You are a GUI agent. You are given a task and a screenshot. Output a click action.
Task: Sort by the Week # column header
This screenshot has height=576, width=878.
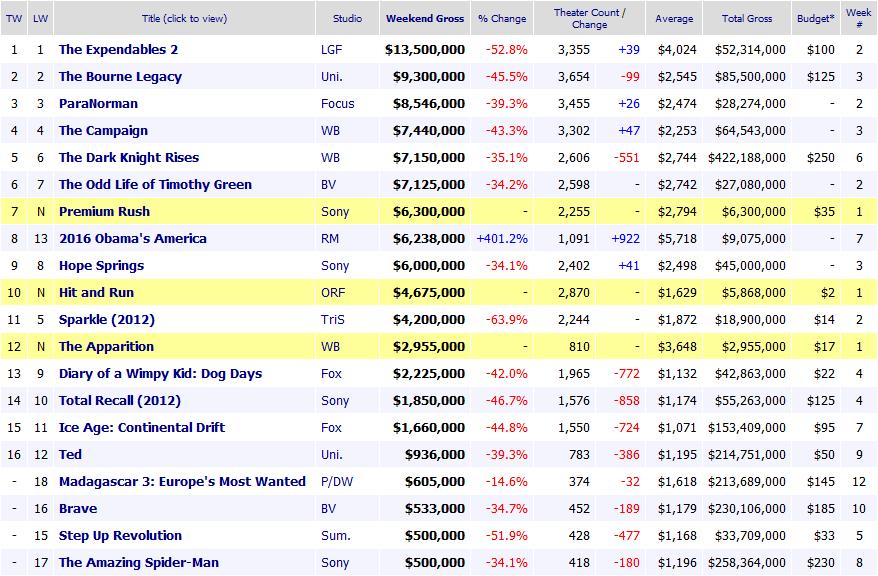[859, 18]
